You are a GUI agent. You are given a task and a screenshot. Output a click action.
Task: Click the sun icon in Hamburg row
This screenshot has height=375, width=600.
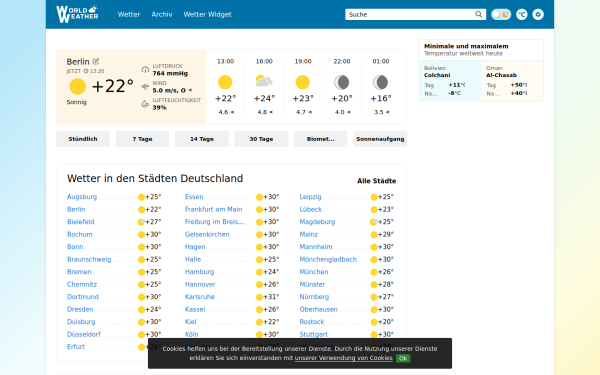pos(259,272)
